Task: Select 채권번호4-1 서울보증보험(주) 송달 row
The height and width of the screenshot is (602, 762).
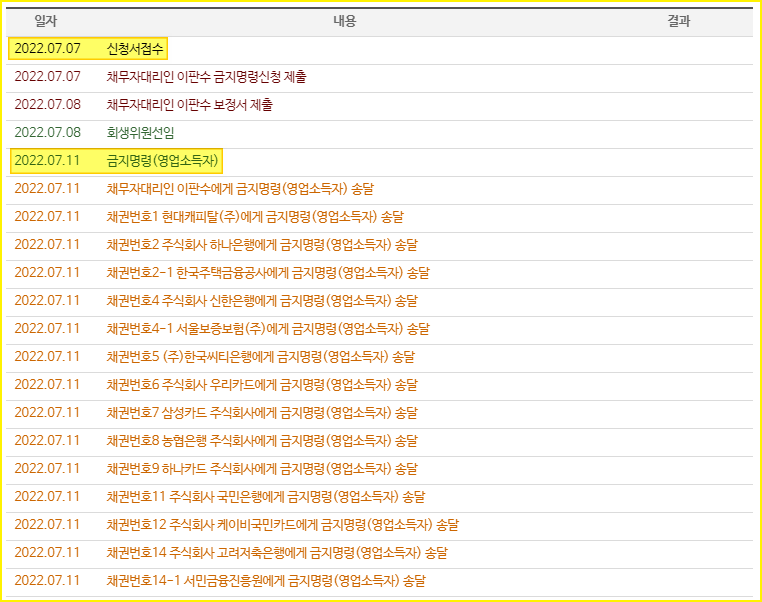Action: pyautogui.click(x=380, y=329)
